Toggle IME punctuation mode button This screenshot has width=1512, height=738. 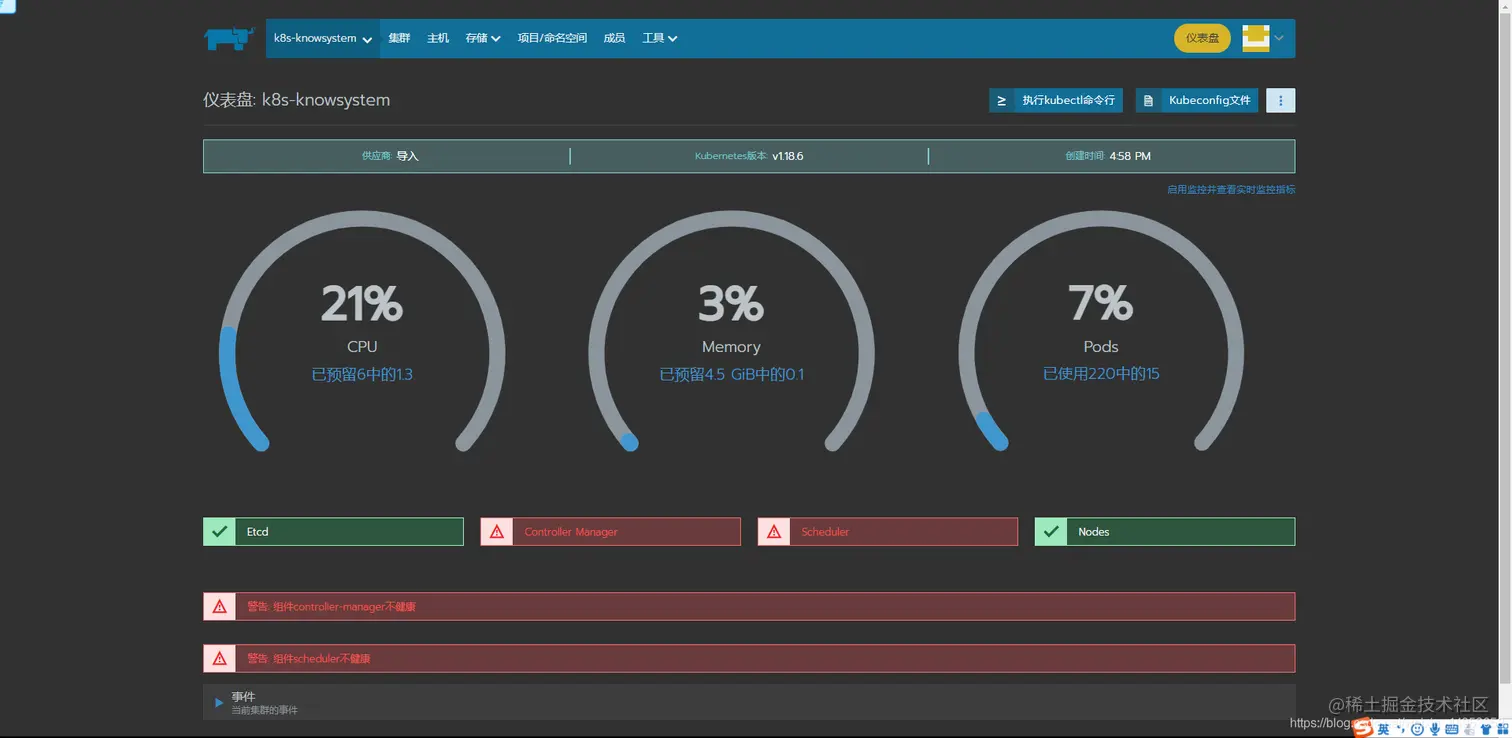pos(1401,728)
